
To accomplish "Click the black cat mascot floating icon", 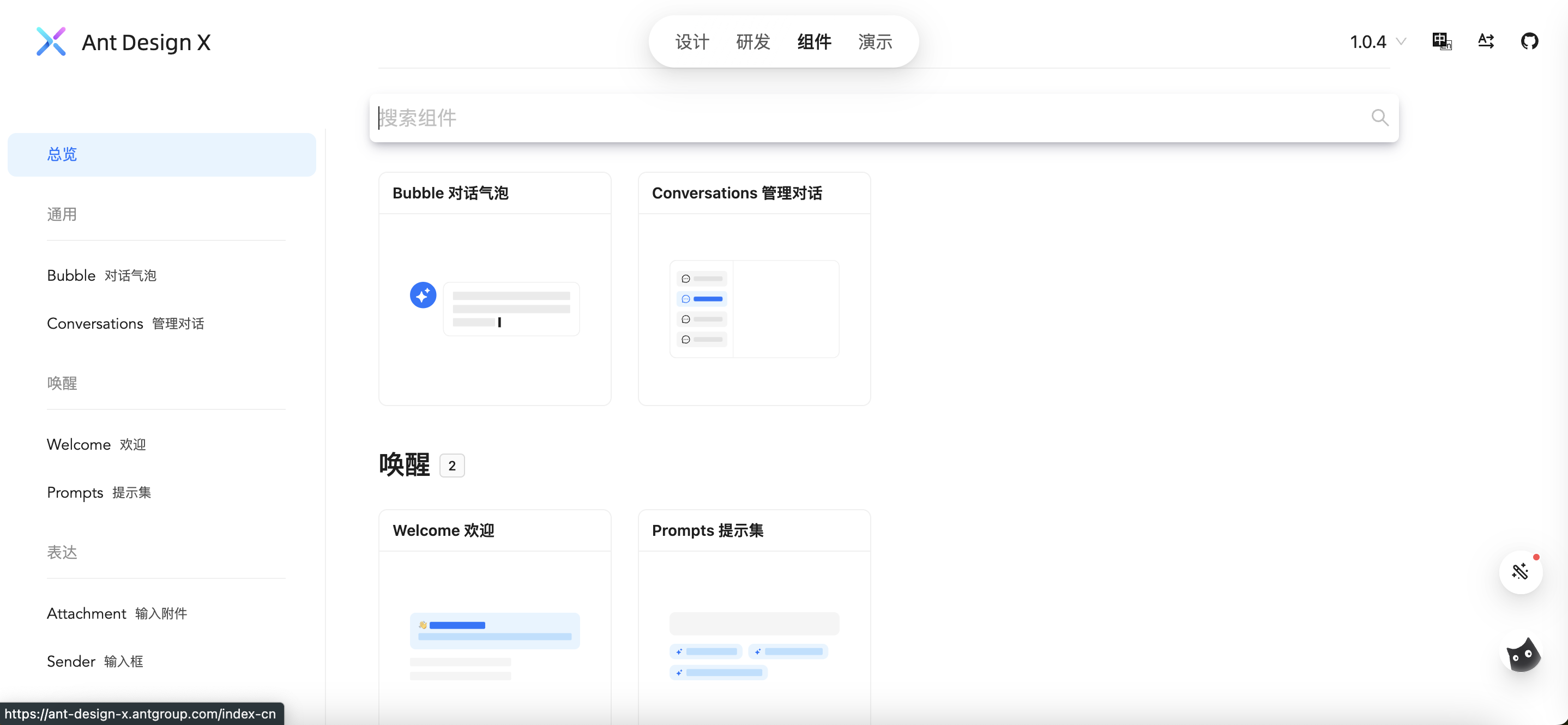I will (1522, 655).
